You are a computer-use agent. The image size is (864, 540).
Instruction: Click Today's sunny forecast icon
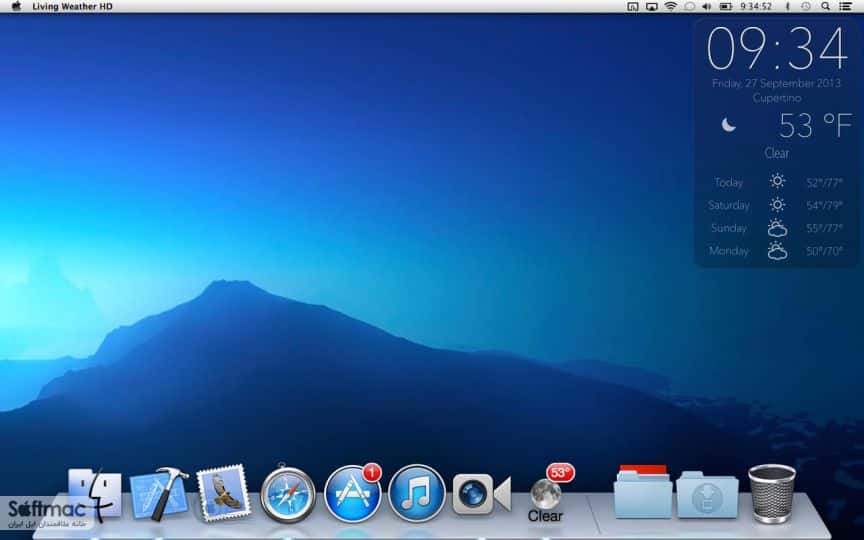[777, 181]
